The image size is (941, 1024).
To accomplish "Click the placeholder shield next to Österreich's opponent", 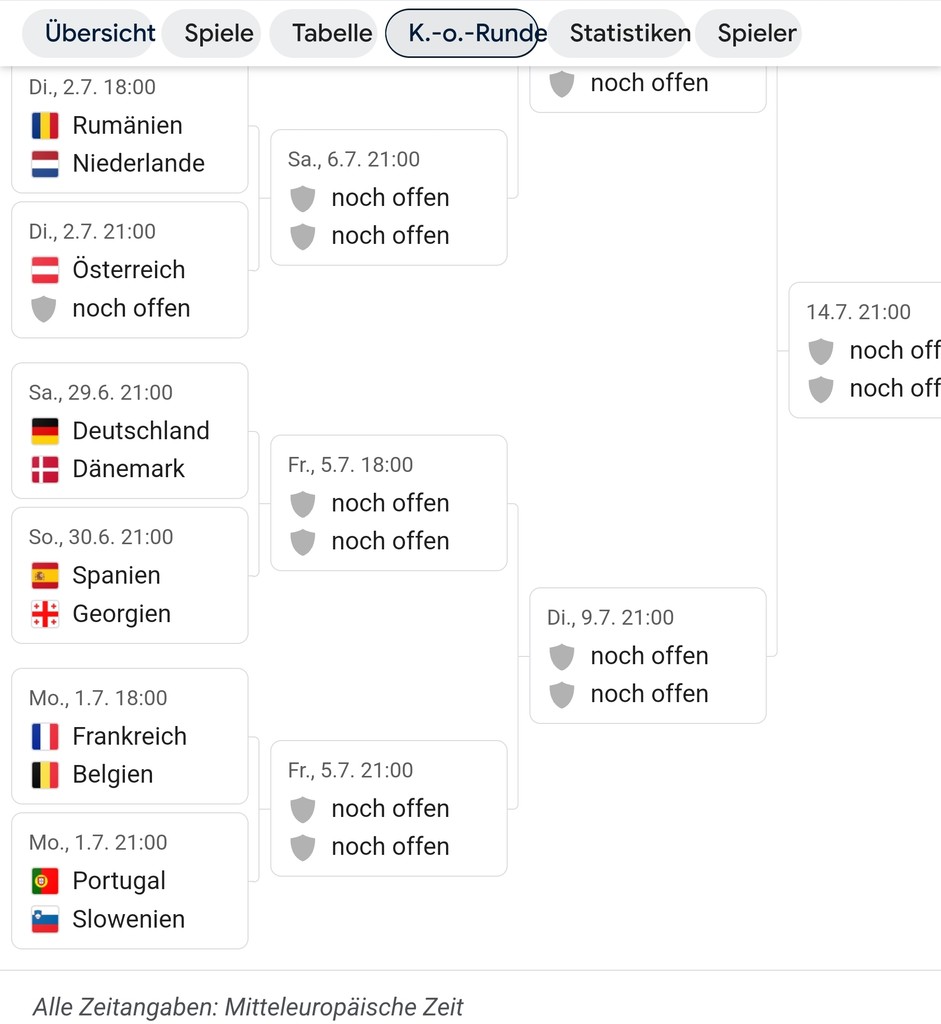I will coord(44,308).
